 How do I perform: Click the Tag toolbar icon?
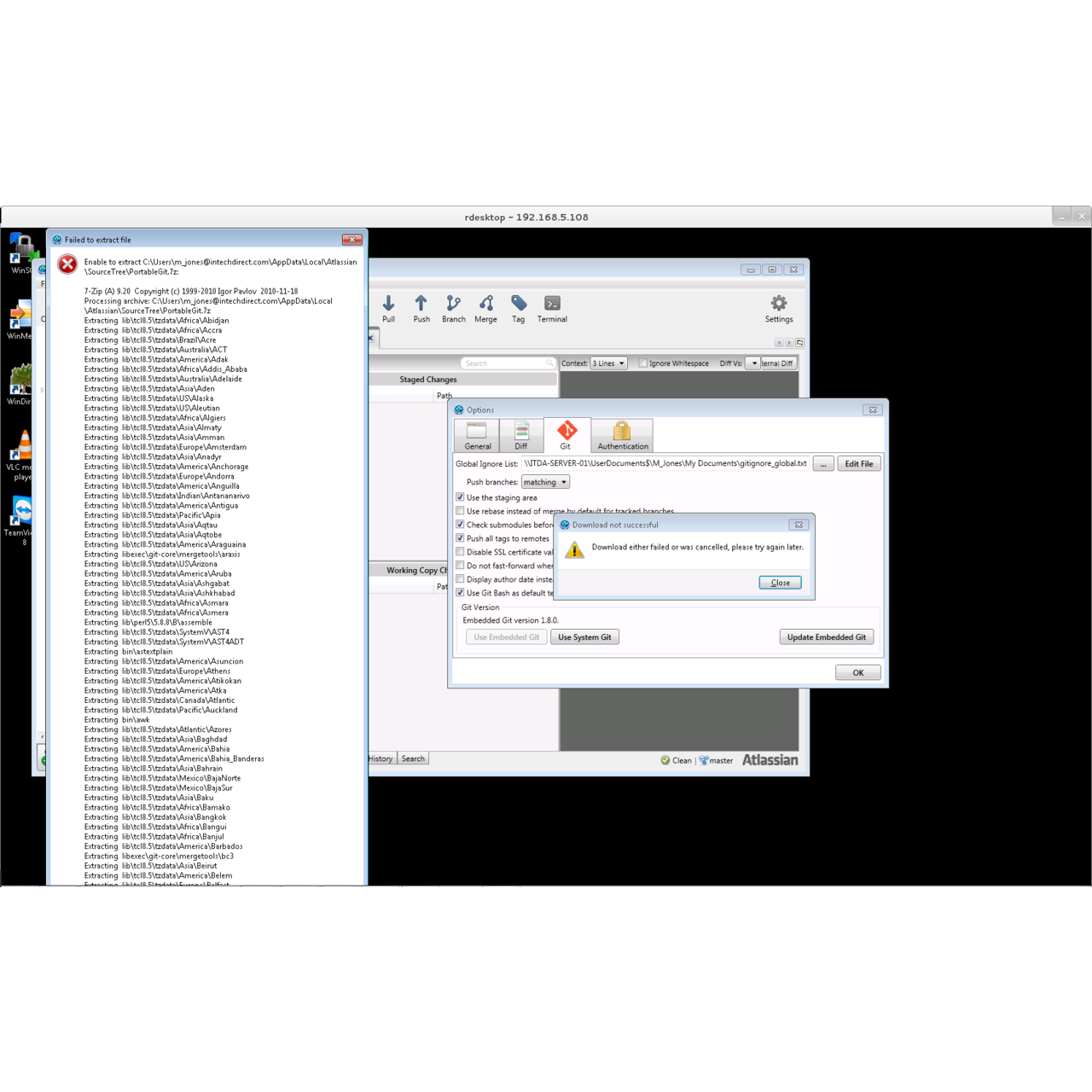click(519, 309)
